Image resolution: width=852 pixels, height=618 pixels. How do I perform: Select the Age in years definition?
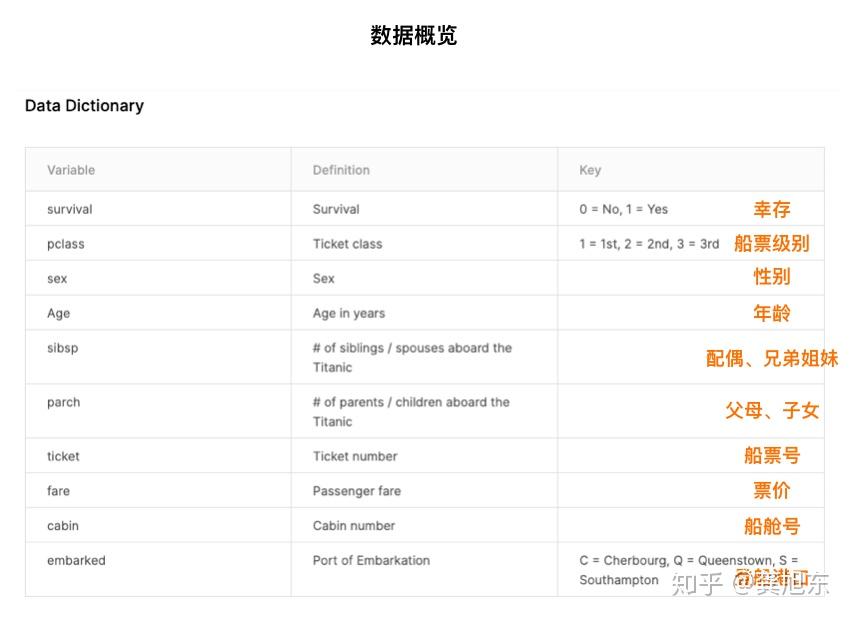[x=348, y=313]
